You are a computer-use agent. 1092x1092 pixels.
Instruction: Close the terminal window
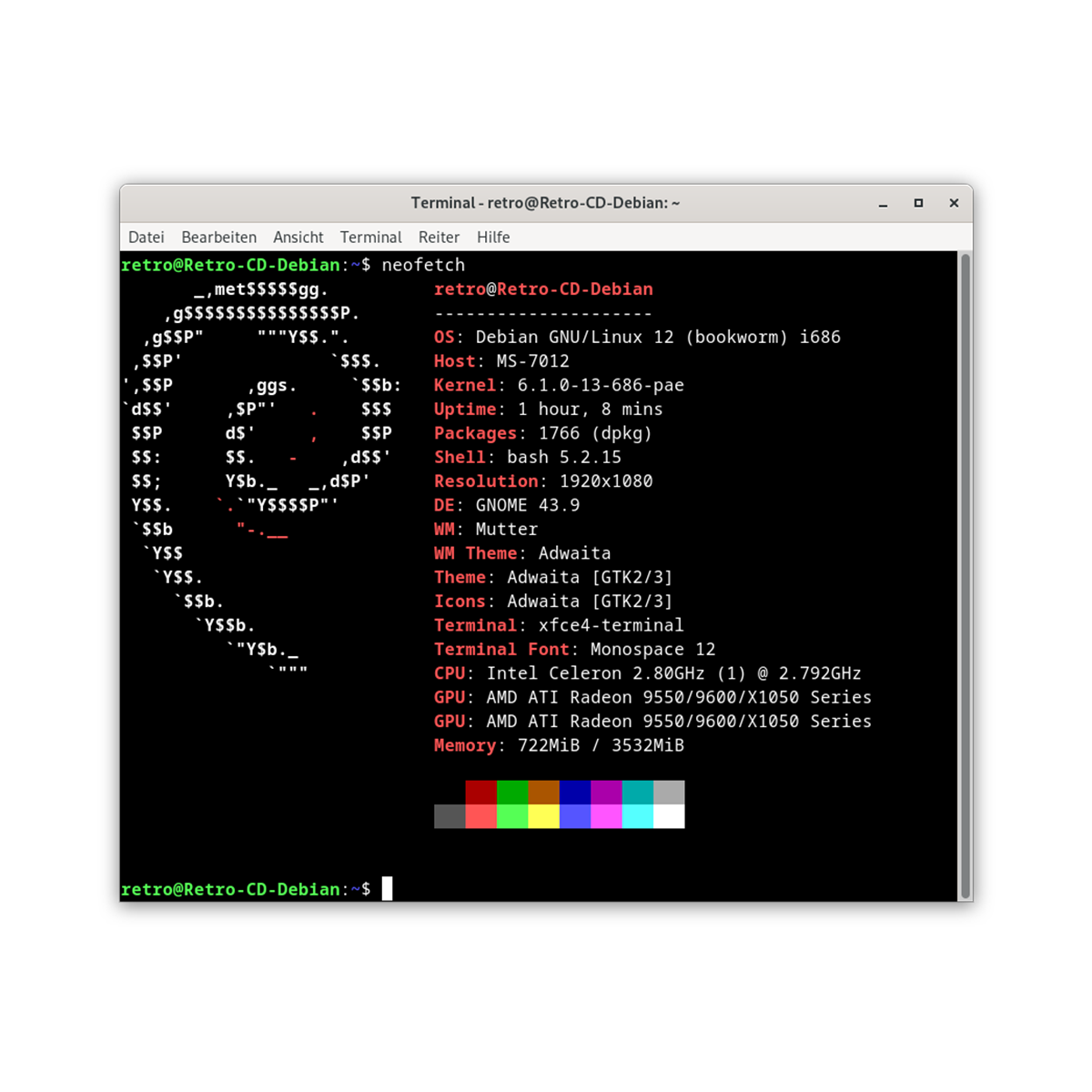tap(954, 204)
